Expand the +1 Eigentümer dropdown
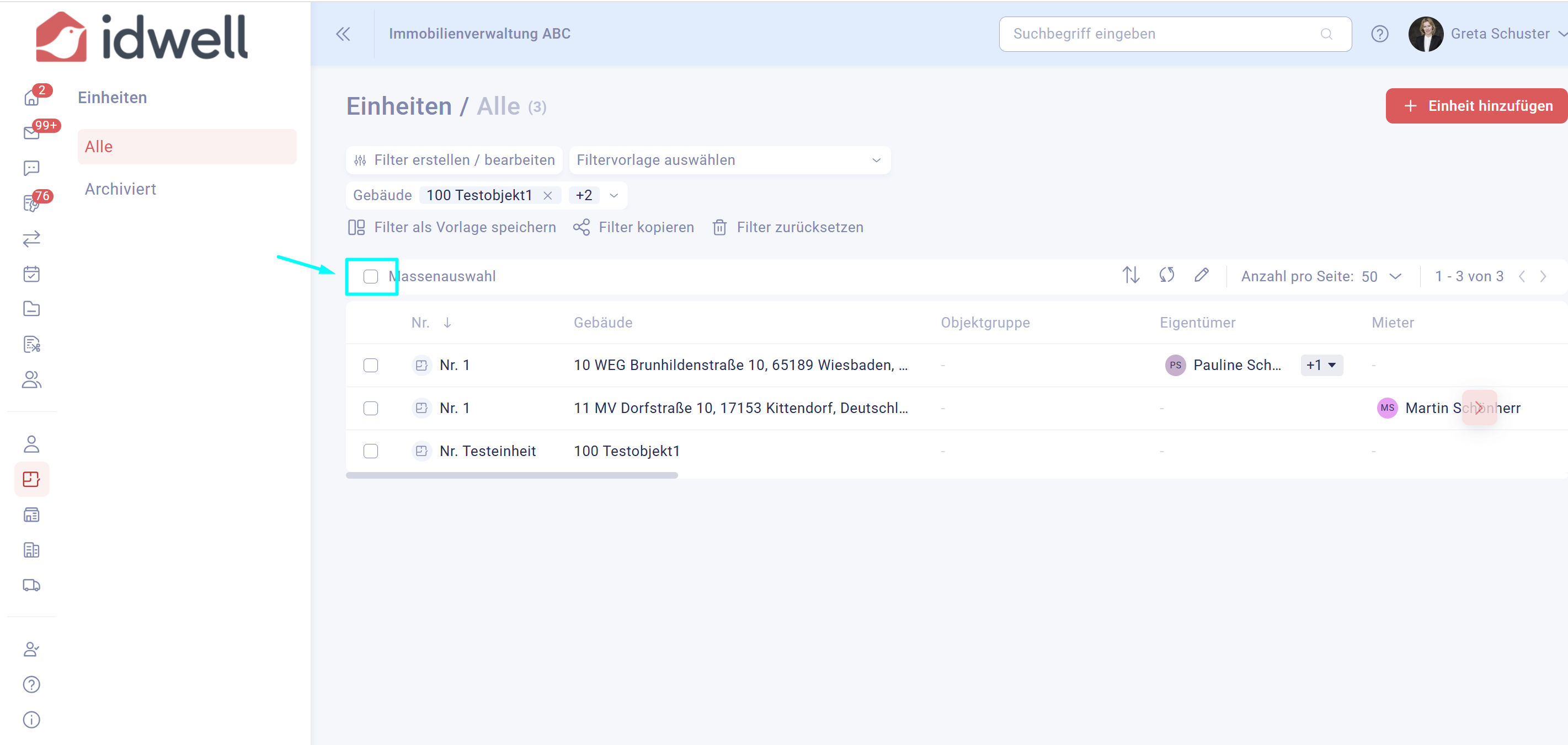The image size is (1568, 745). pyautogui.click(x=1321, y=366)
